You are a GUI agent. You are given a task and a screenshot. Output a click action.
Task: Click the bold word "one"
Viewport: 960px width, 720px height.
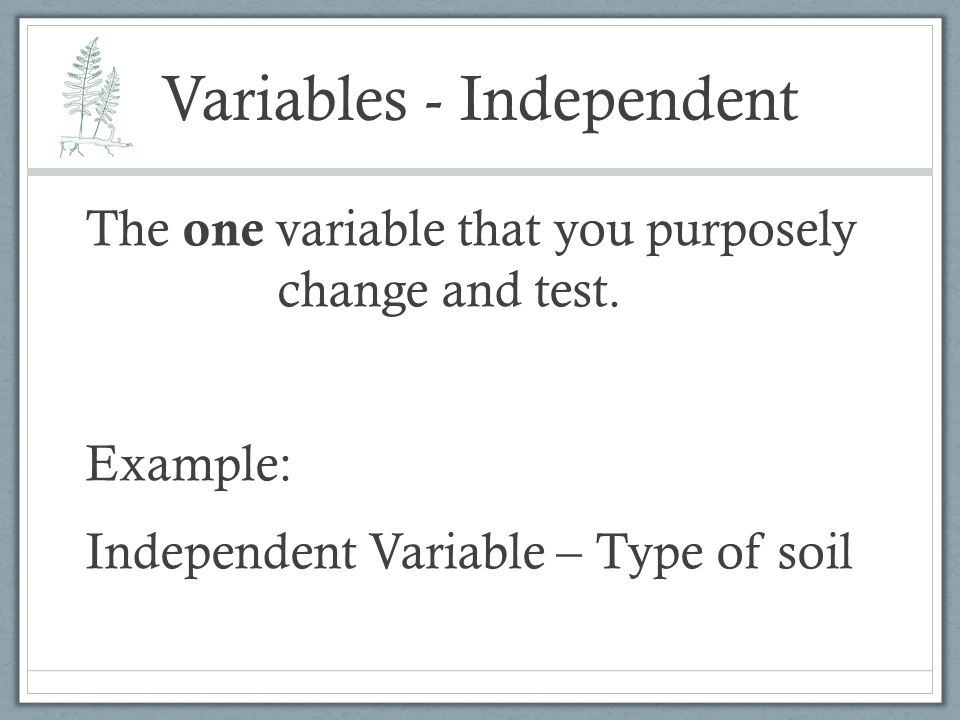223,231
